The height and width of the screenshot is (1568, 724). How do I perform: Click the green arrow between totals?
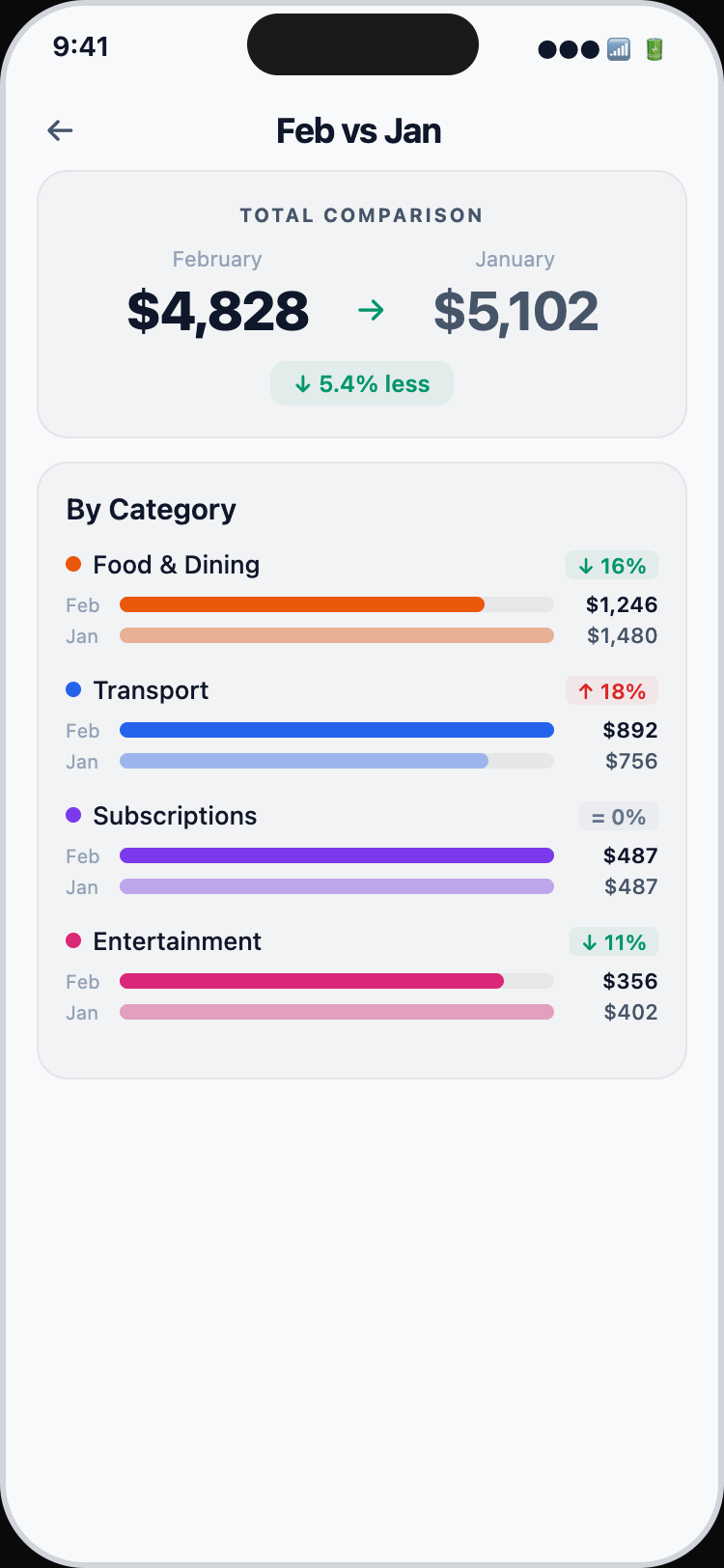click(x=371, y=310)
